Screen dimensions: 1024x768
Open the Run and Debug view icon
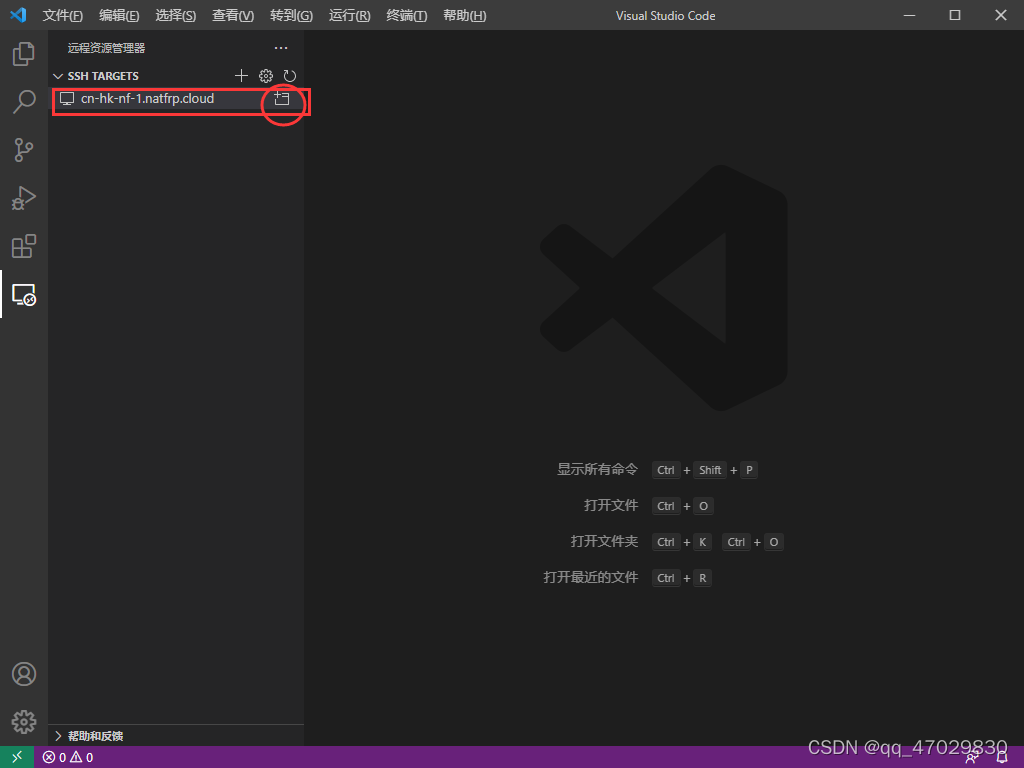click(24, 198)
